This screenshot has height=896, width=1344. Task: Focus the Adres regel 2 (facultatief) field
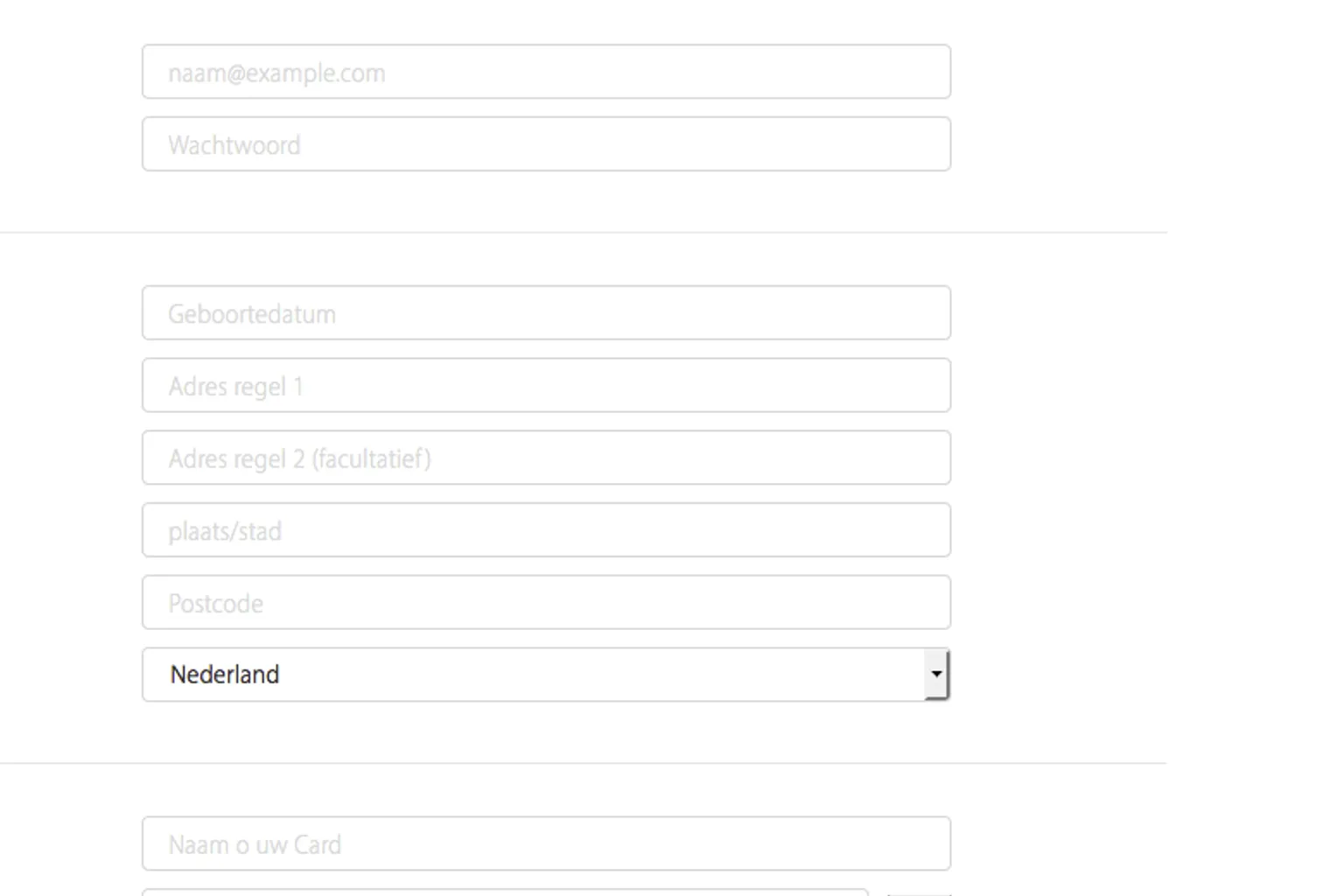546,458
